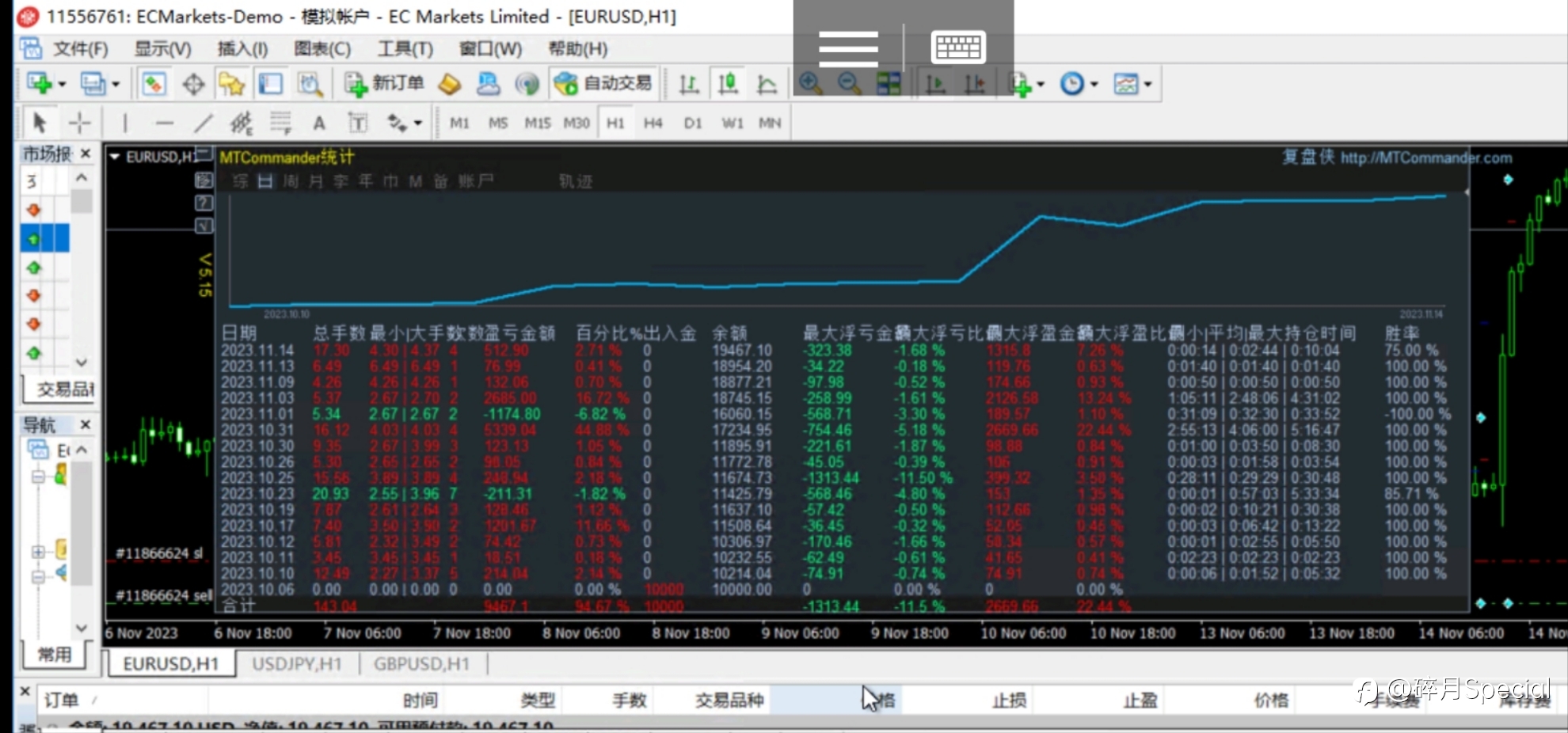1568x733 pixels.
Task: Open the 文件(F) menu
Action: (80, 49)
